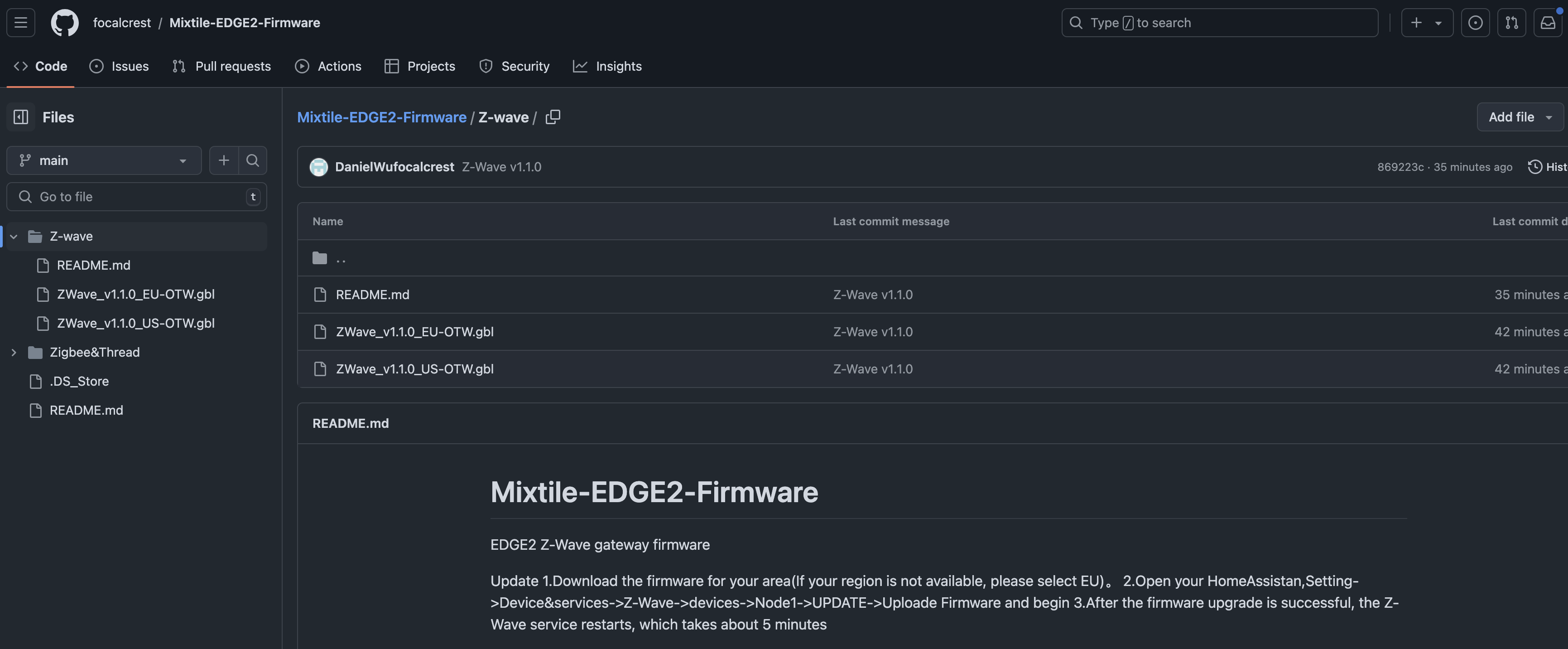This screenshot has width=1568, height=649.
Task: Open the notifications inbox icon
Action: click(x=1547, y=23)
